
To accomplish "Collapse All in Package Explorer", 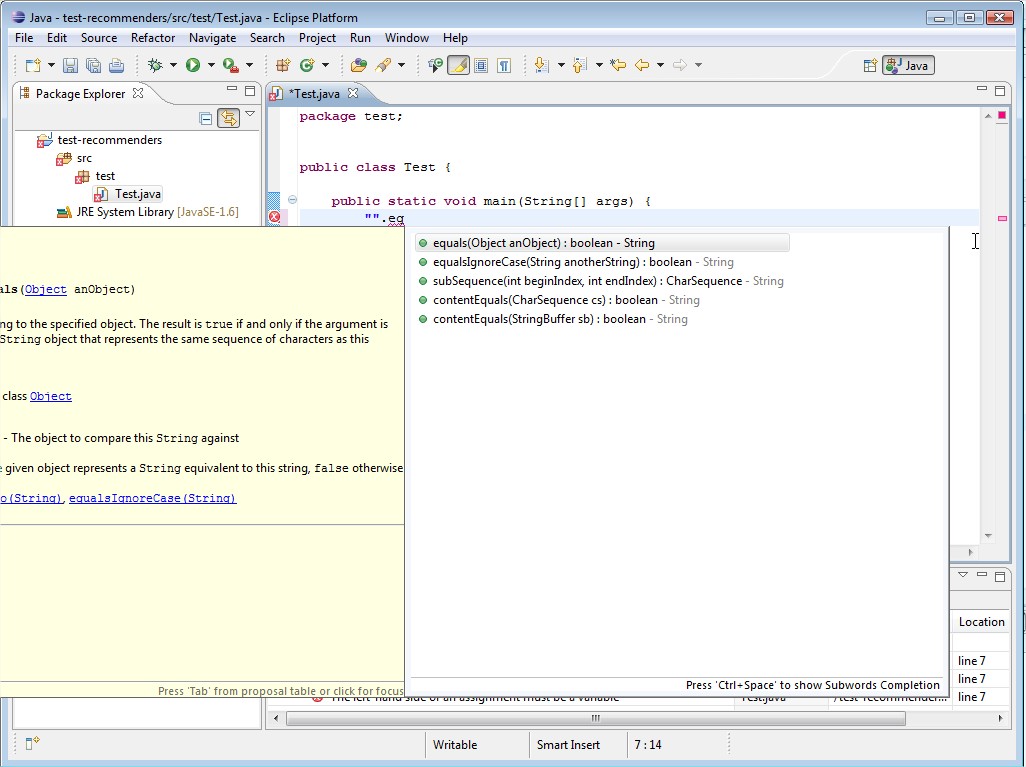I will point(205,118).
